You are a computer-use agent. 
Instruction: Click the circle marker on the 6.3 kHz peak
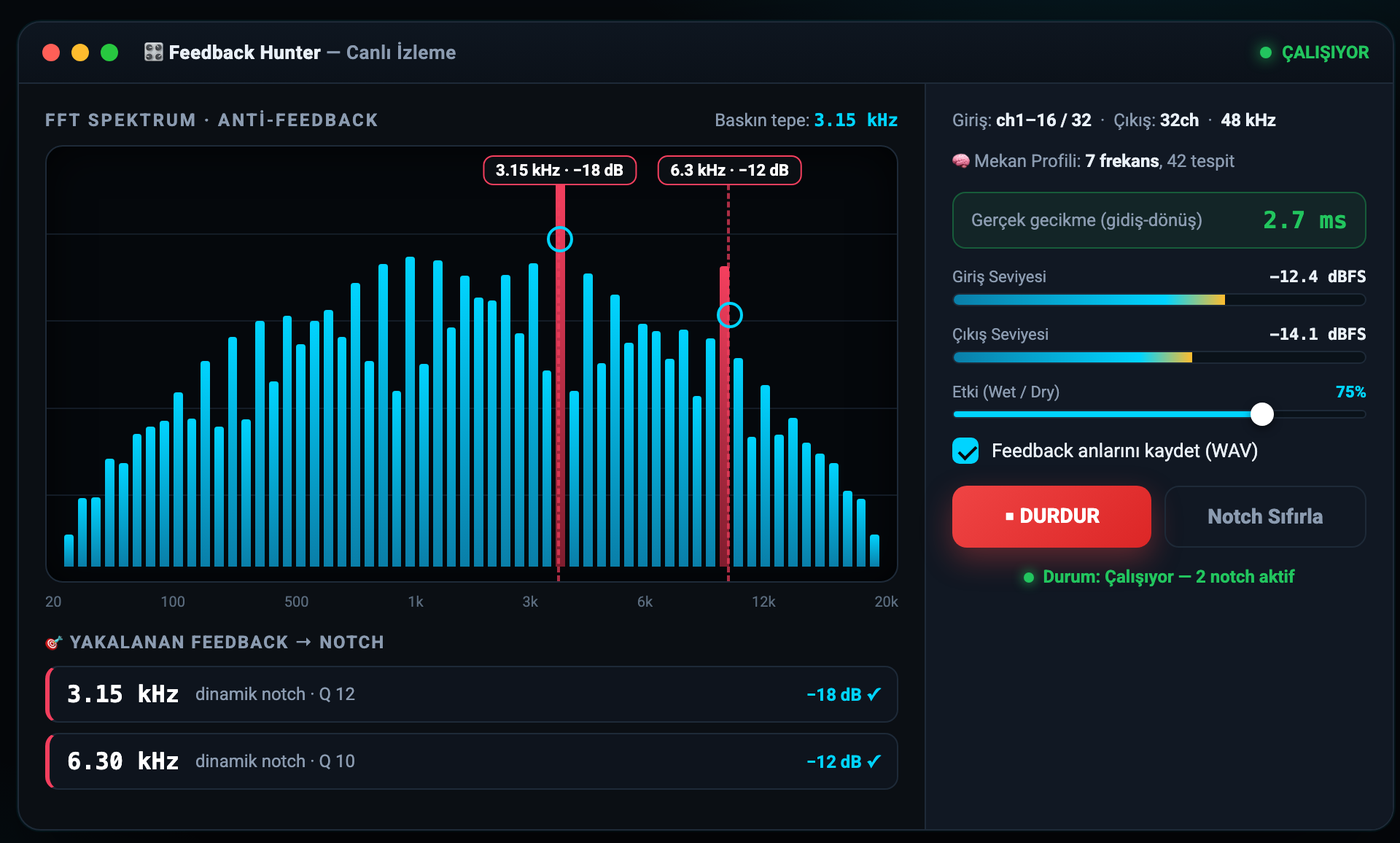[730, 315]
